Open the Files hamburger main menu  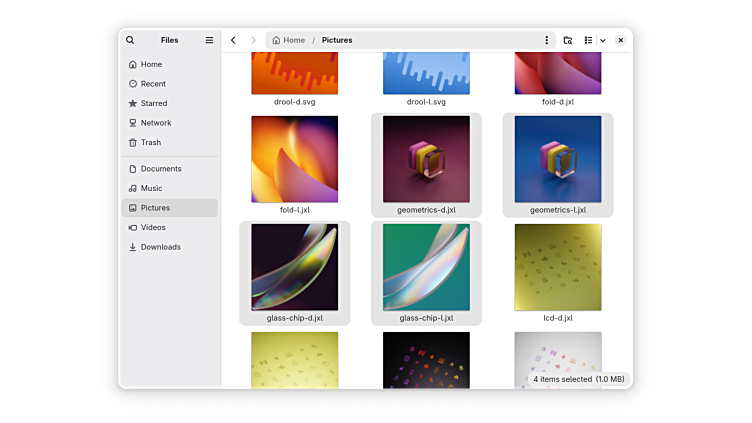209,40
